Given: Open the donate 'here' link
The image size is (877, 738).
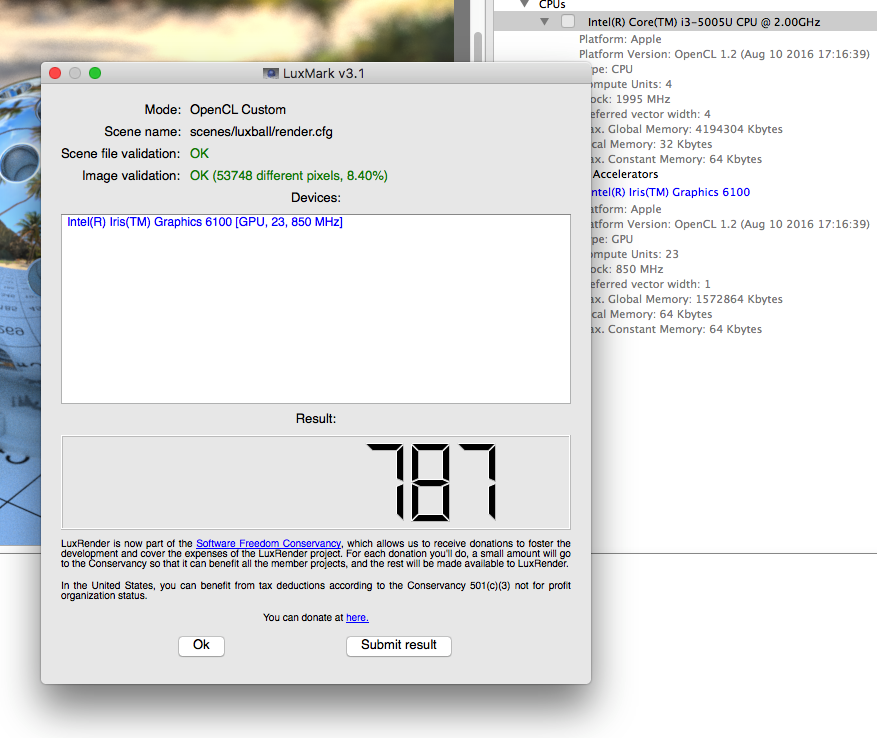Looking at the screenshot, I should click(x=357, y=618).
